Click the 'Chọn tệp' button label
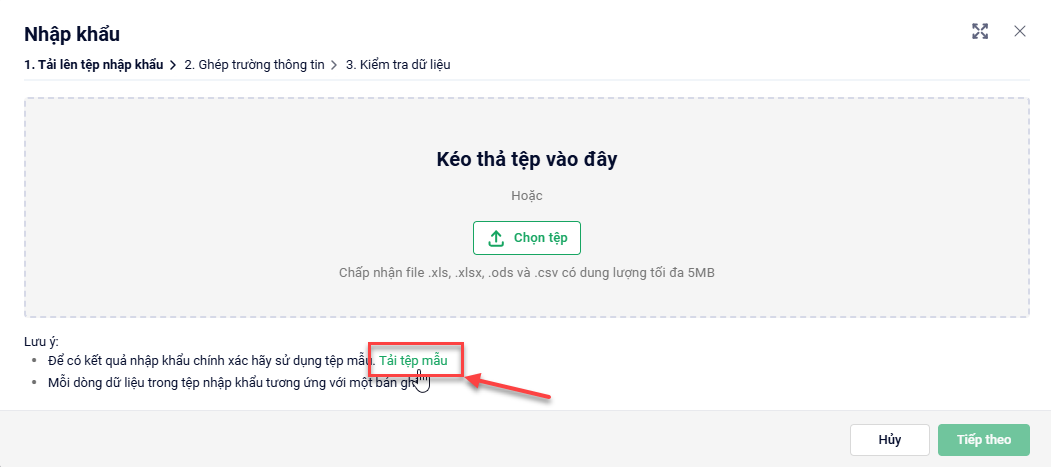The image size is (1051, 467). 540,238
